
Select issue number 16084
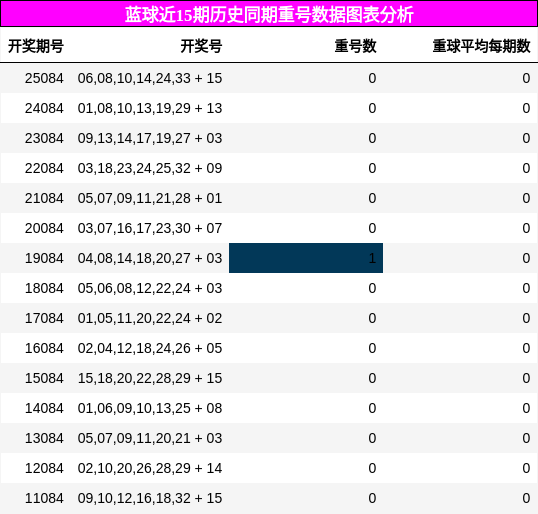pyautogui.click(x=44, y=348)
